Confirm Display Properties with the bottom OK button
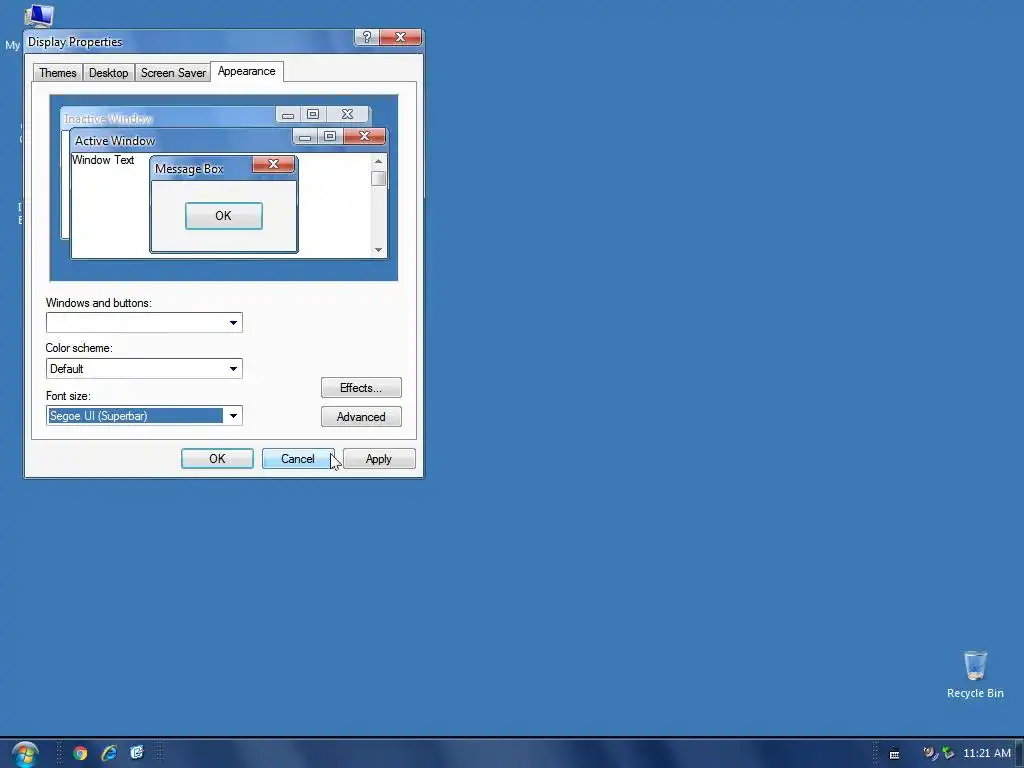Image resolution: width=1024 pixels, height=768 pixels. point(217,459)
